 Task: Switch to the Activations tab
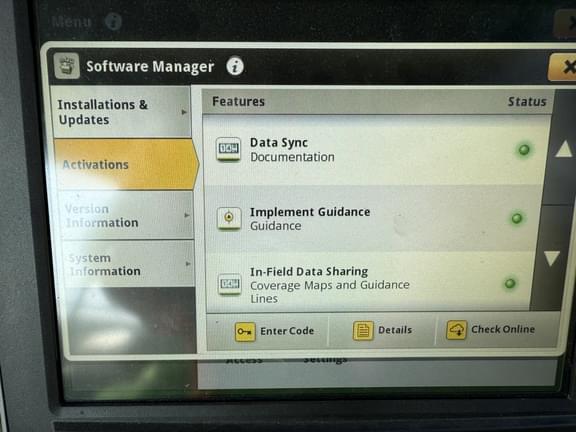126,164
